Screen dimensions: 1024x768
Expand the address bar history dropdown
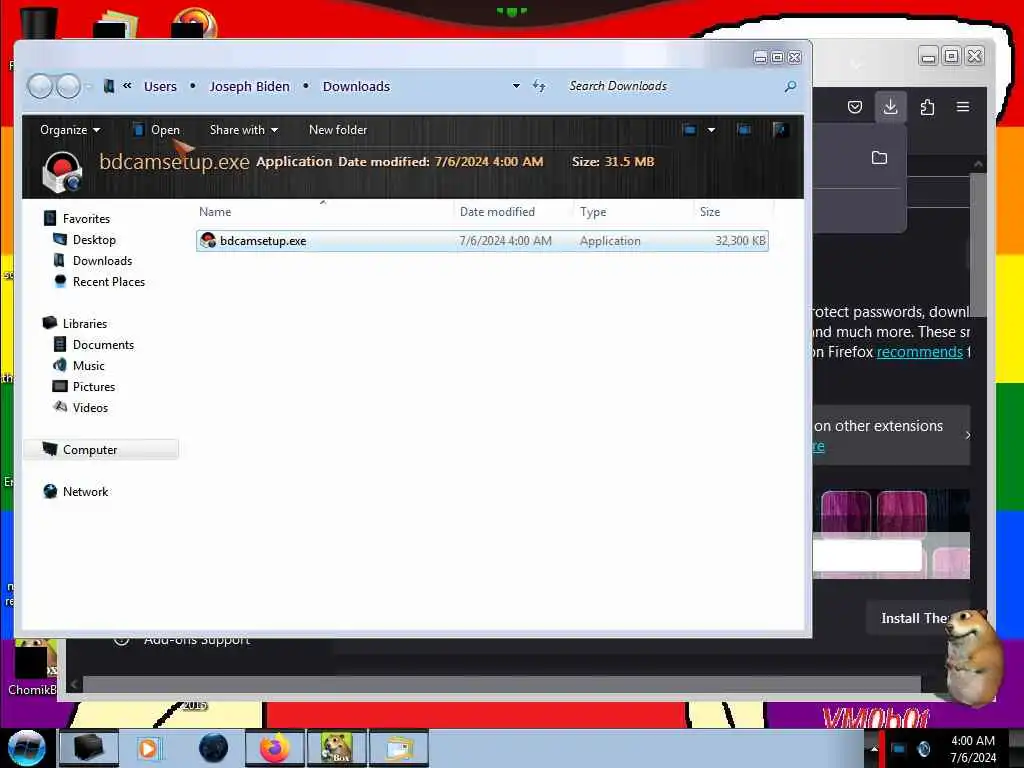point(516,86)
